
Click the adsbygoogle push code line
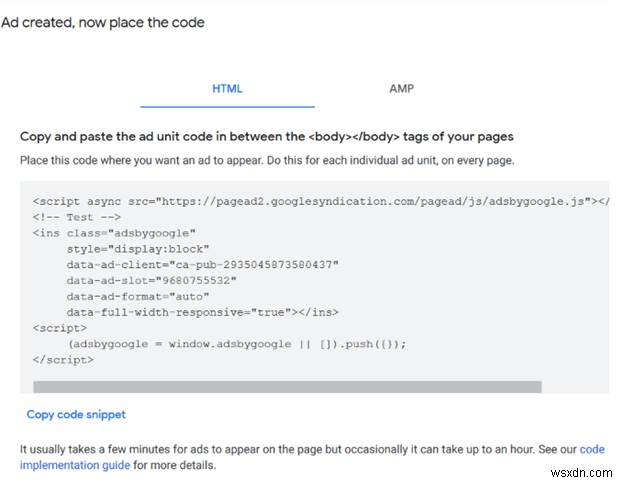[x=236, y=344]
